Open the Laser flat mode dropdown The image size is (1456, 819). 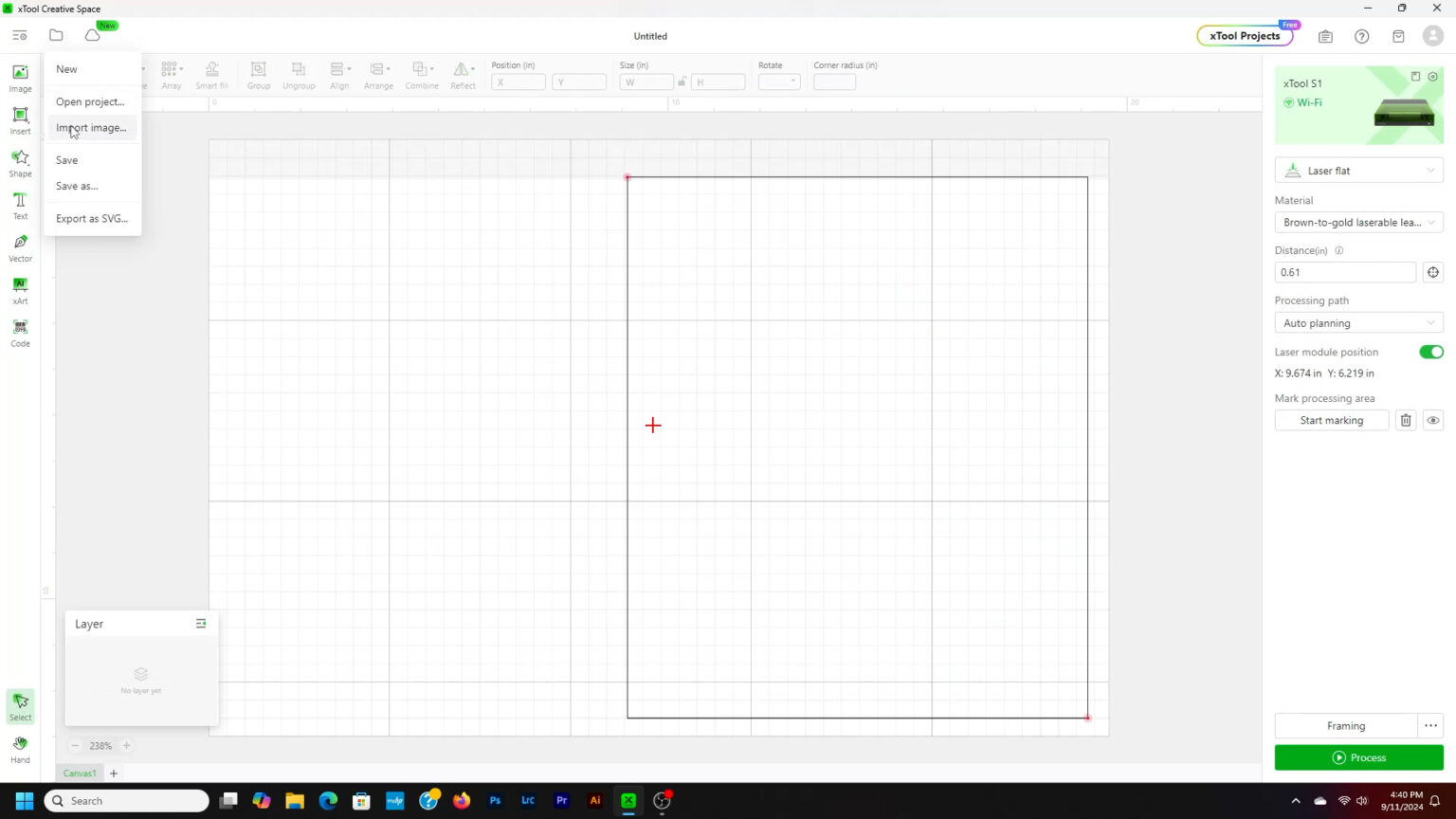pyautogui.click(x=1358, y=171)
